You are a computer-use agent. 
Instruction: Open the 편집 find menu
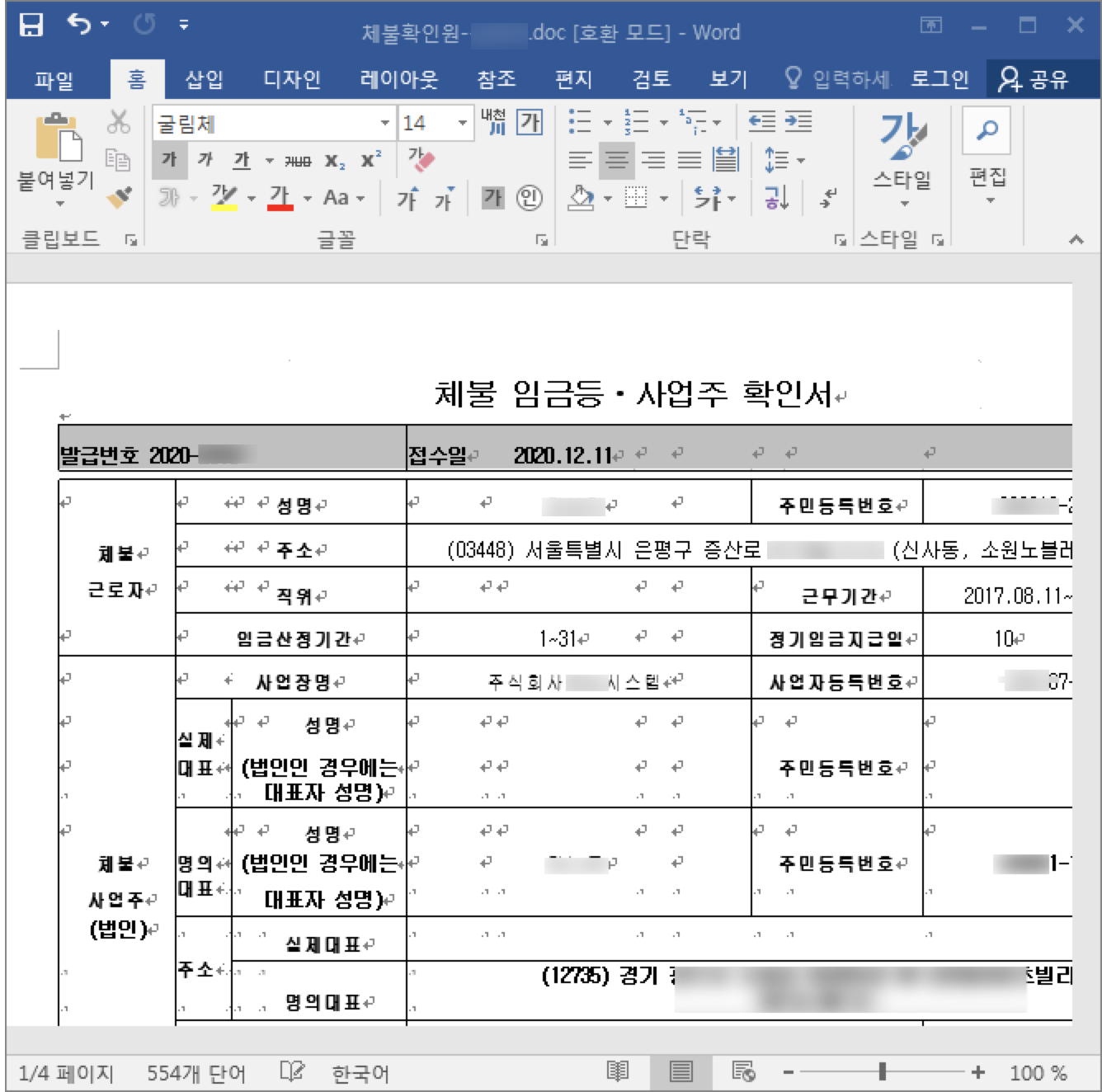(987, 157)
